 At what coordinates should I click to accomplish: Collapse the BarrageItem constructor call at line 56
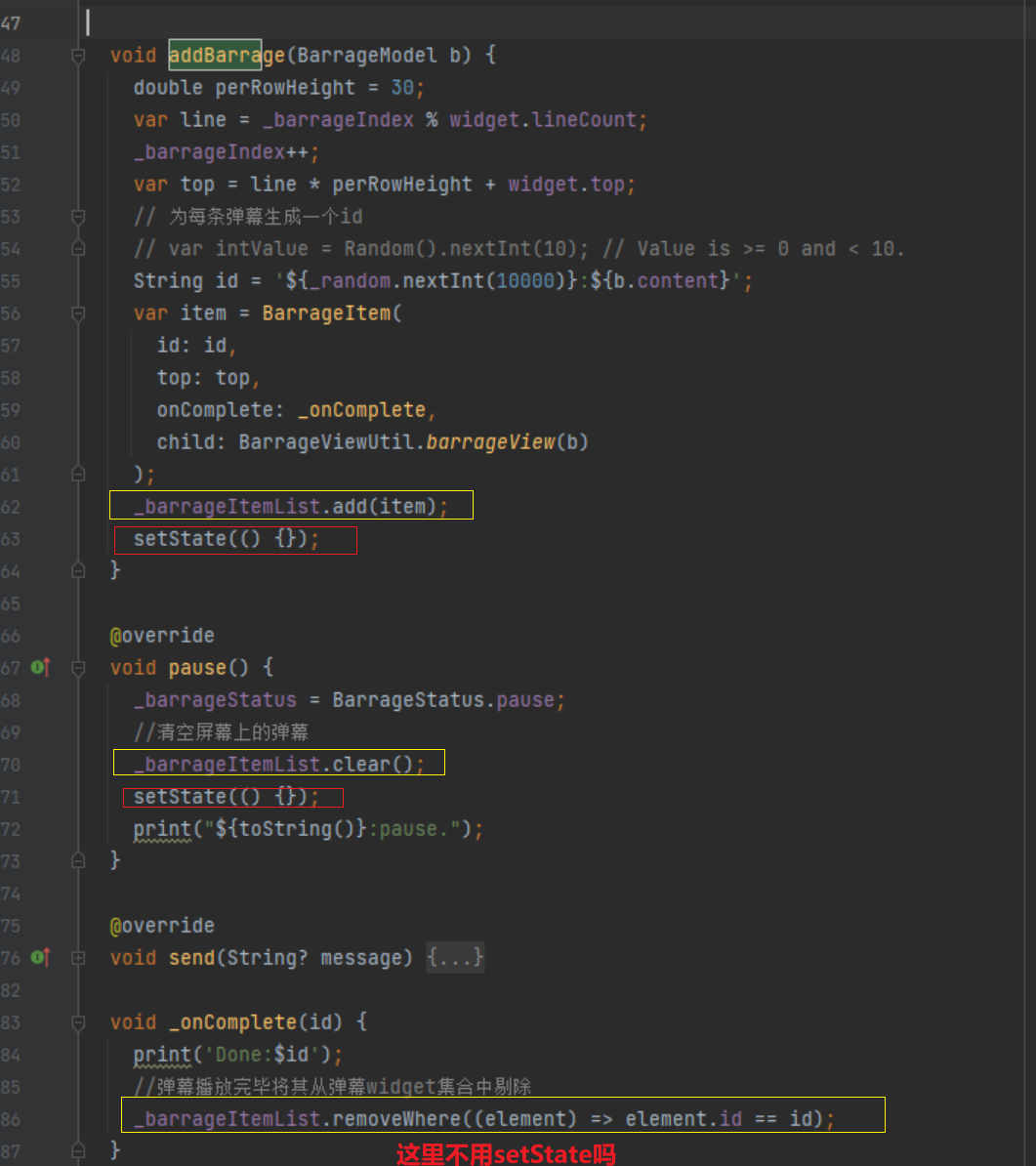click(78, 313)
